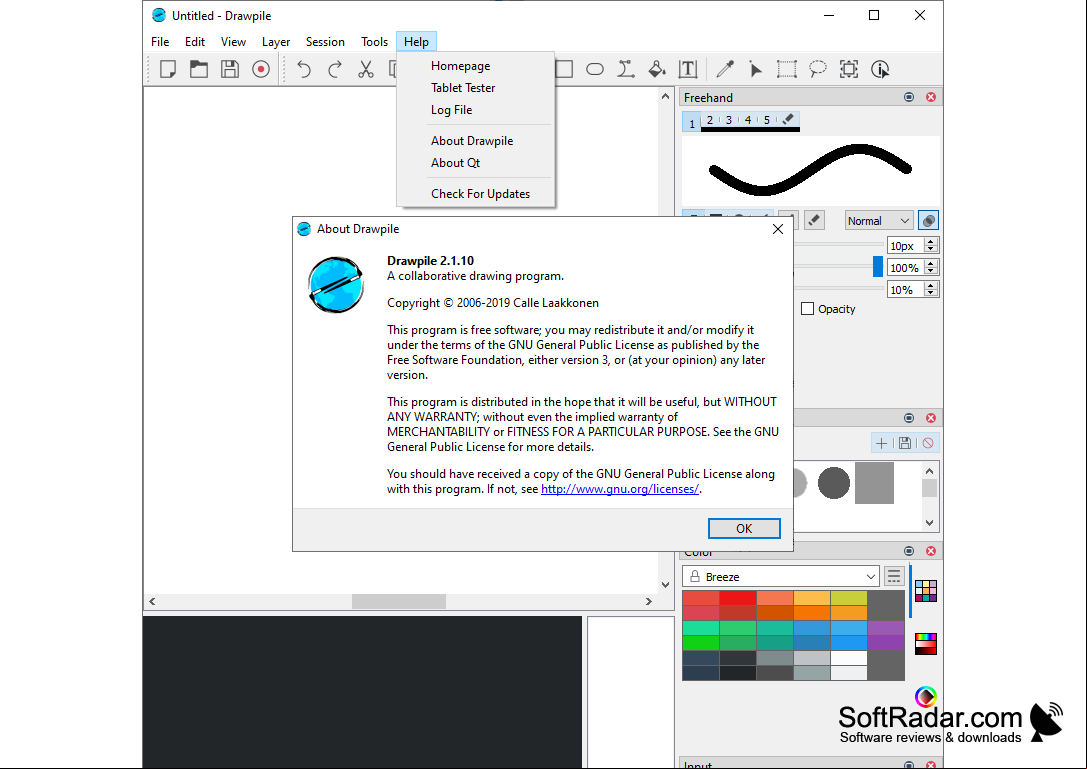Select the Color picker eyedropper tool
The width and height of the screenshot is (1087, 769).
(725, 69)
